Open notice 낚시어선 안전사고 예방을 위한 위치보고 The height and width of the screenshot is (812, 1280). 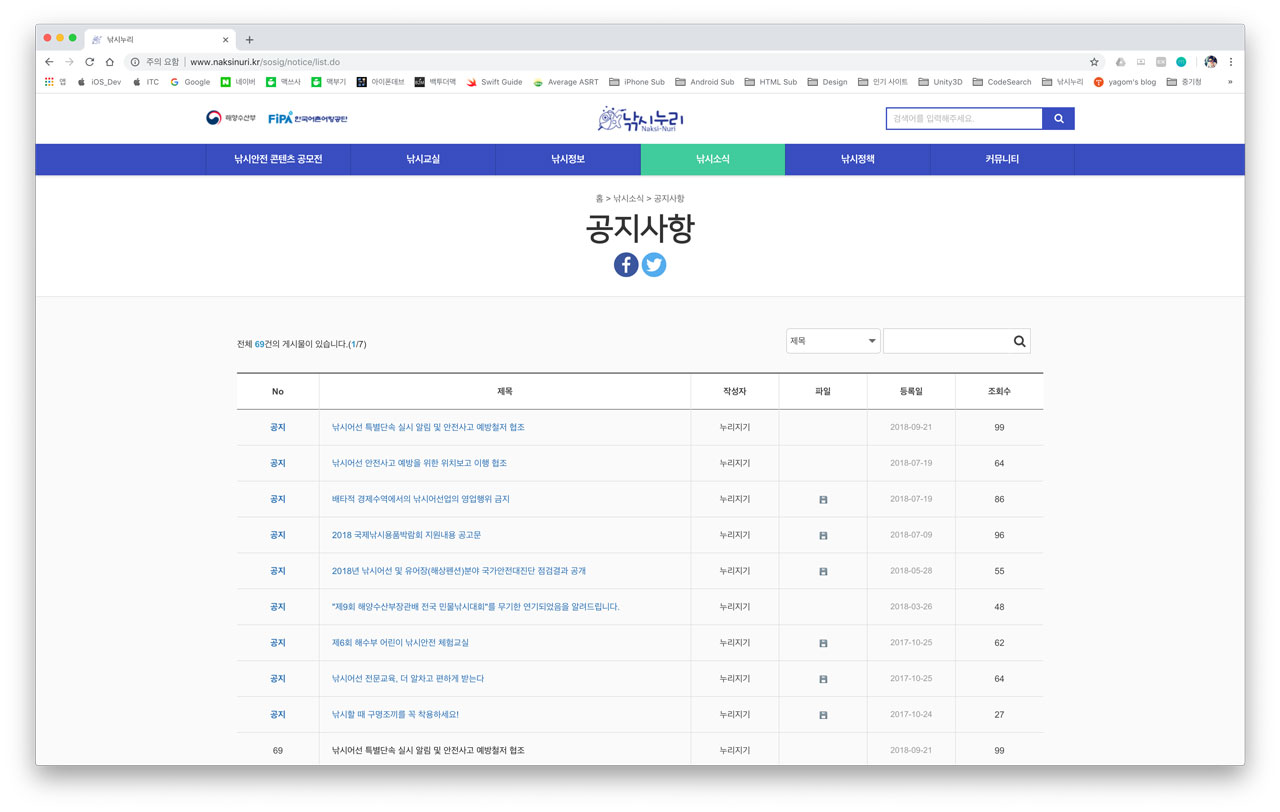[x=419, y=463]
